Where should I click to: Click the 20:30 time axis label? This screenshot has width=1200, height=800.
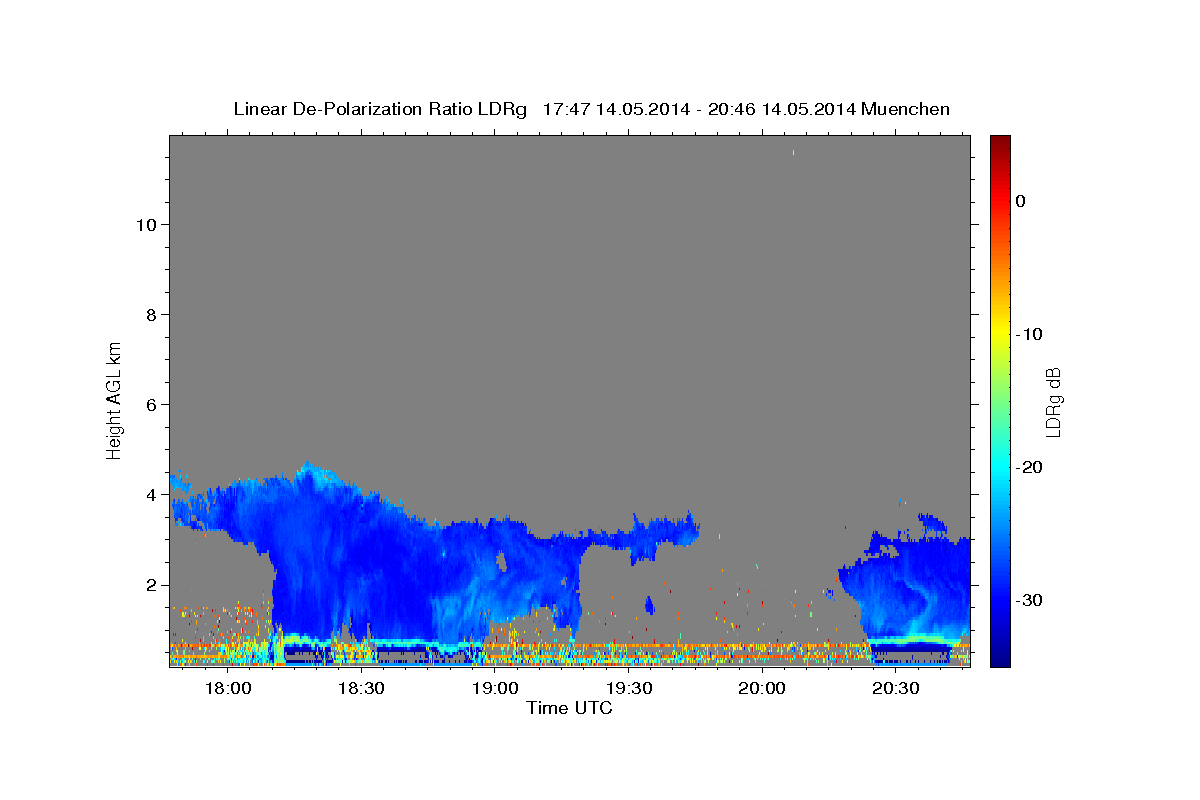pyautogui.click(x=895, y=689)
